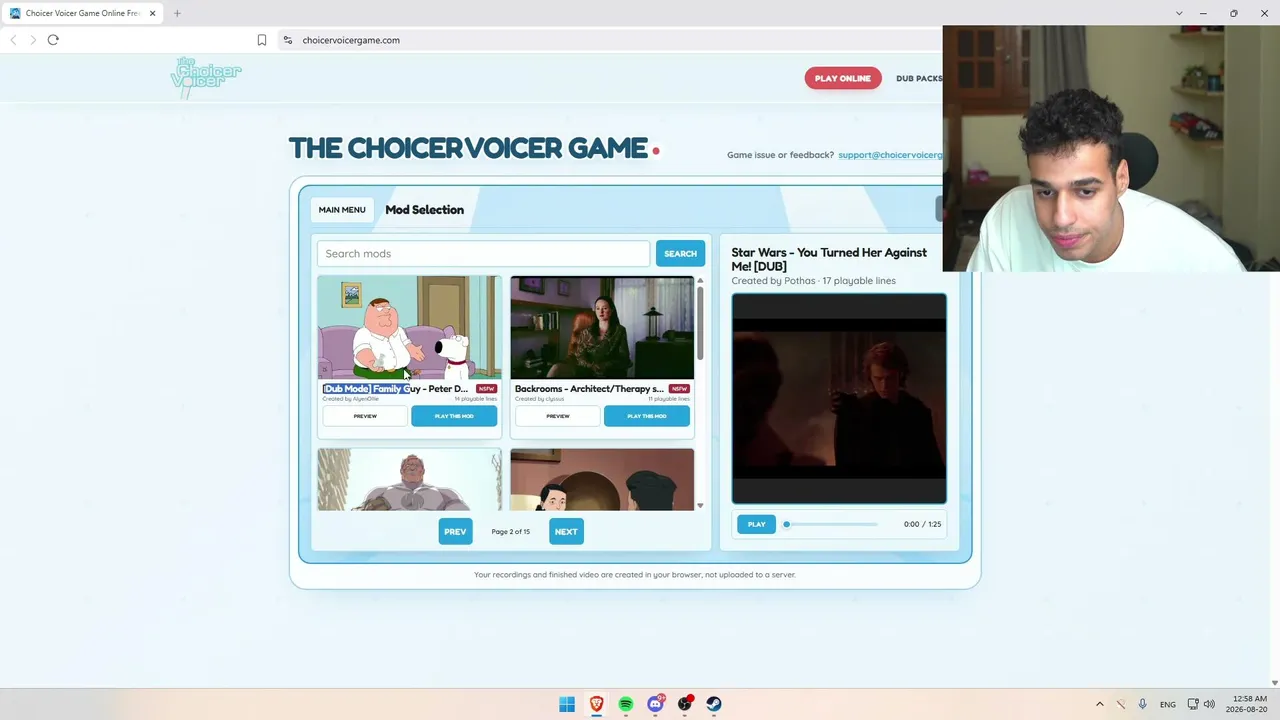The height and width of the screenshot is (720, 1280).
Task: Click the Star Wars mod title
Action: (829, 259)
